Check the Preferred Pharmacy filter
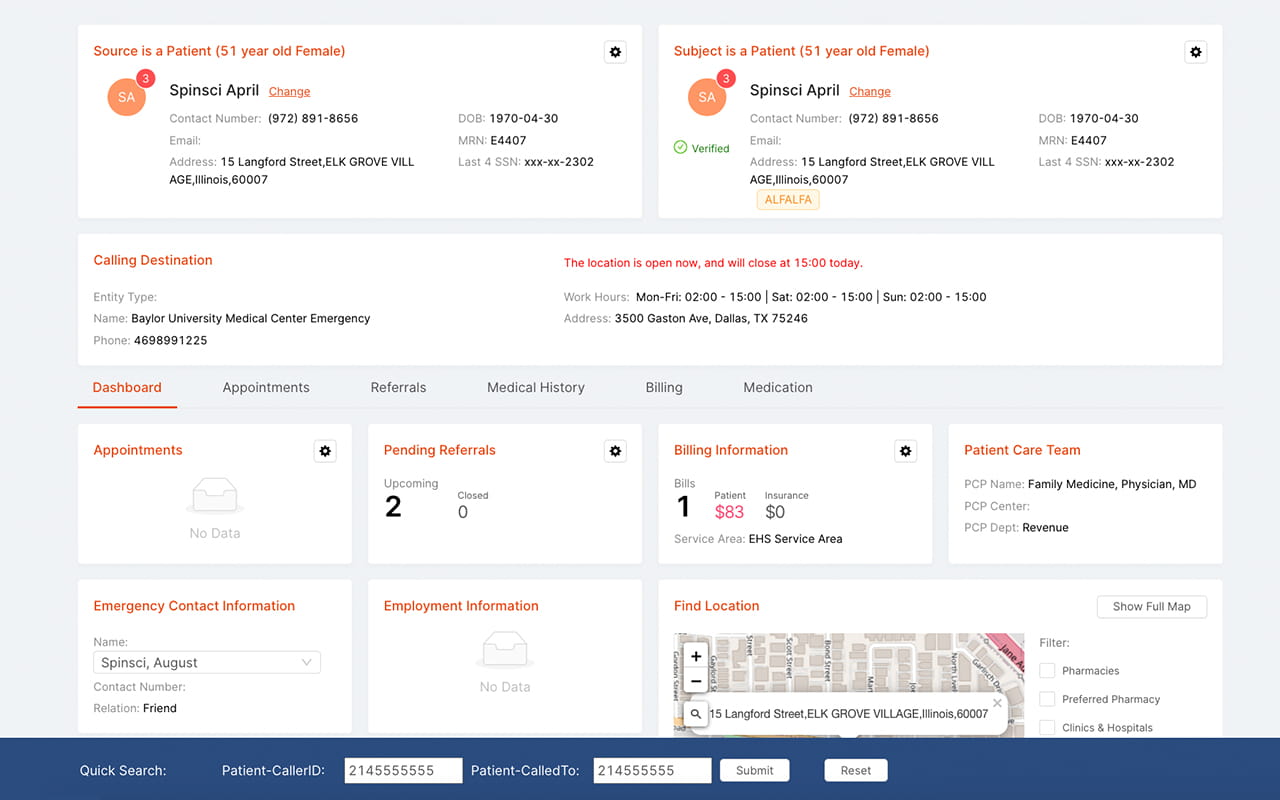1280x800 pixels. 1047,699
